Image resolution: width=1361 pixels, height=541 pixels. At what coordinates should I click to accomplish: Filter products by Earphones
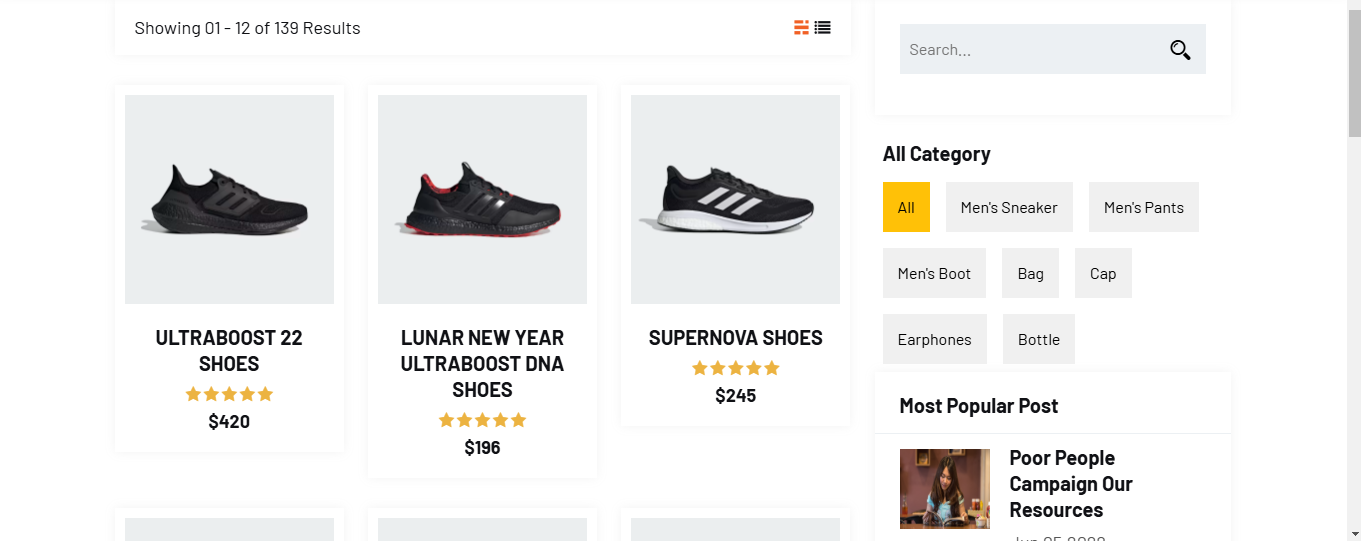(x=934, y=339)
